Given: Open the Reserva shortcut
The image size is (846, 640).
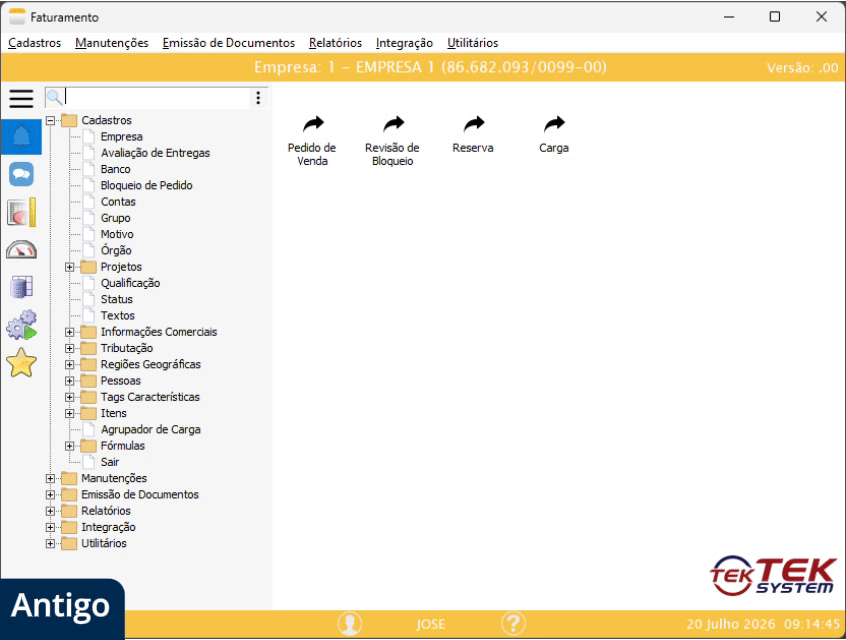Looking at the screenshot, I should click(x=473, y=135).
